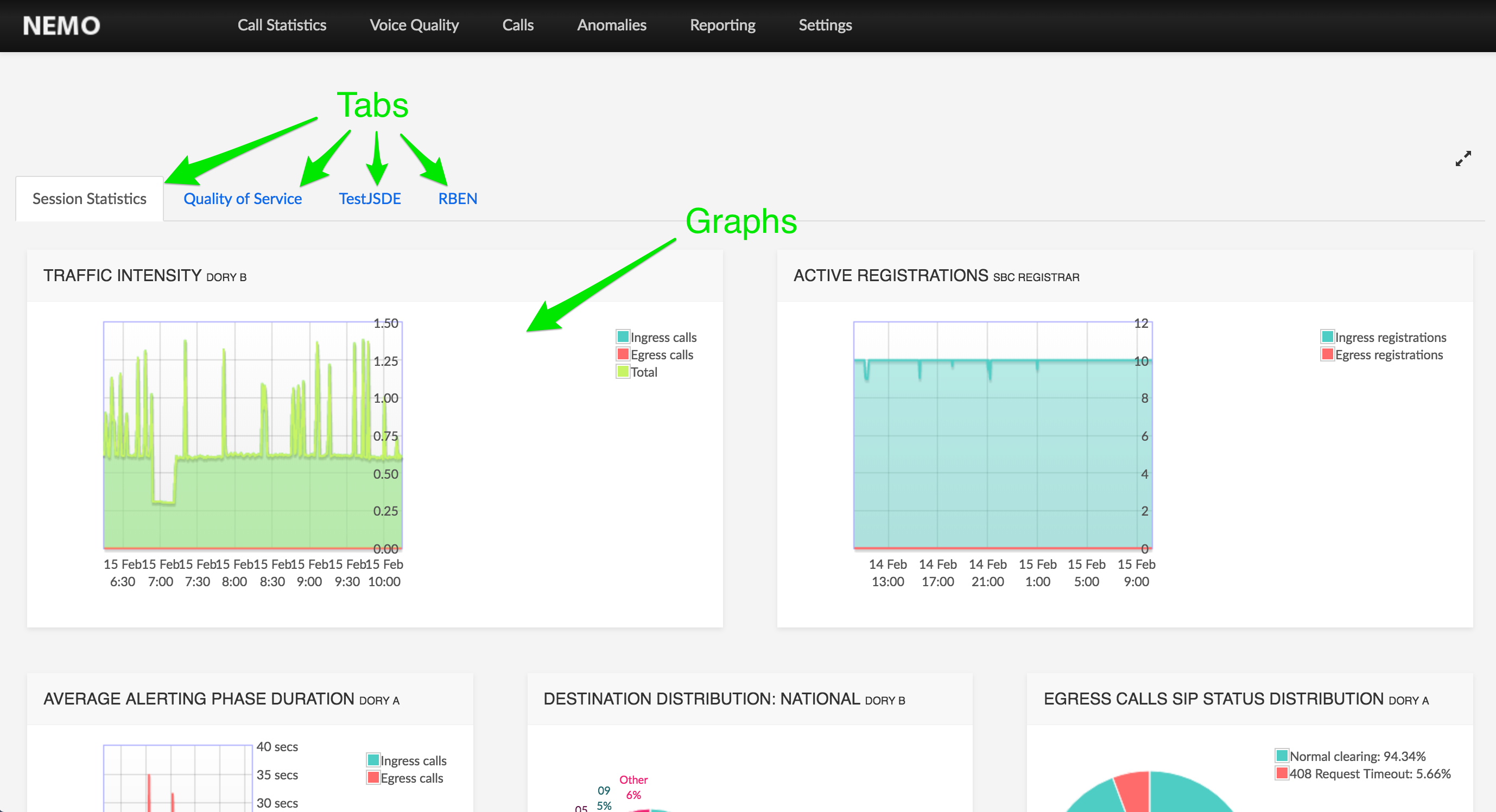Click Average Alerting Phase Duration title
The width and height of the screenshot is (1496, 812).
click(x=221, y=699)
